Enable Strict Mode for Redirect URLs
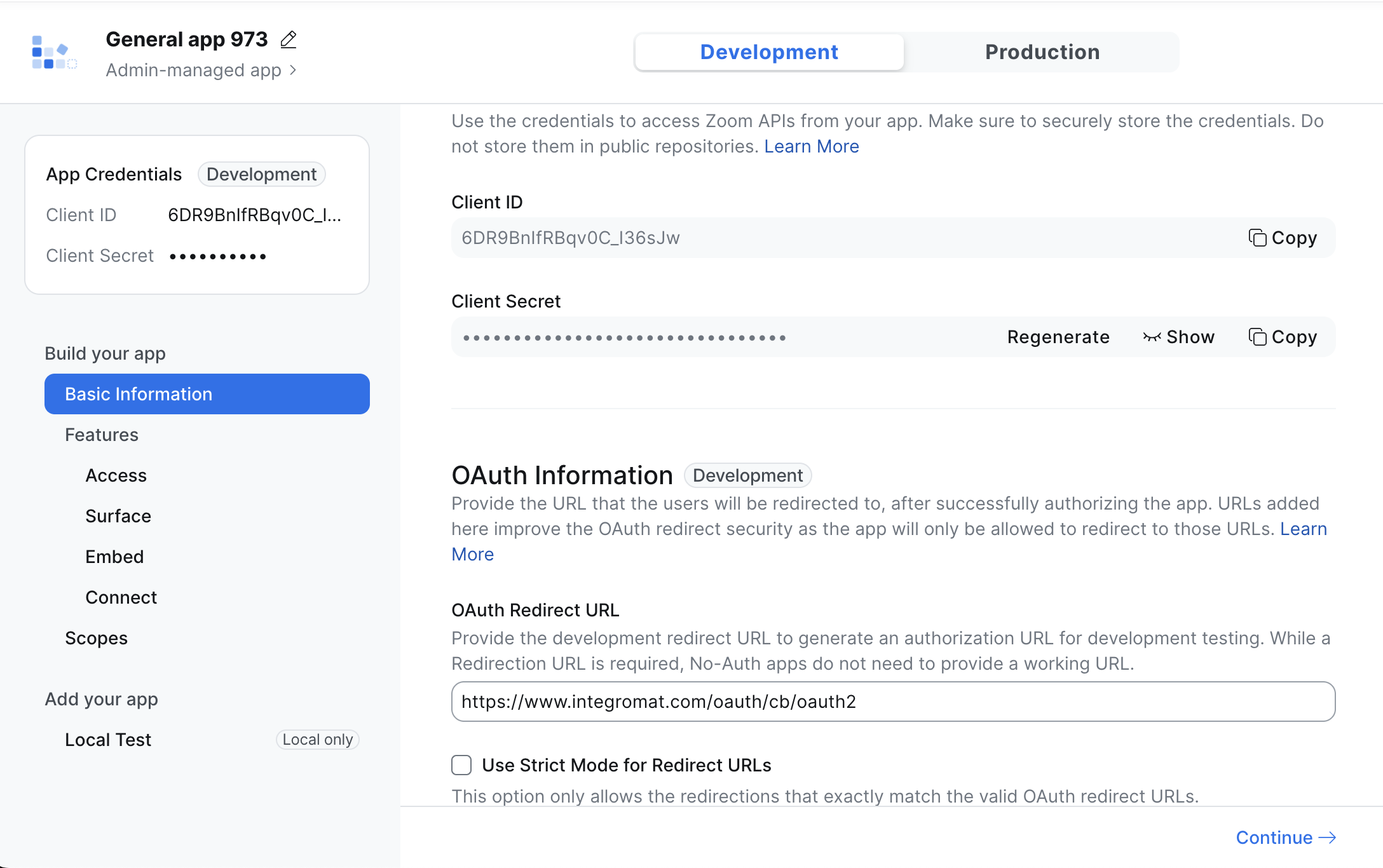The width and height of the screenshot is (1383, 868). click(461, 765)
